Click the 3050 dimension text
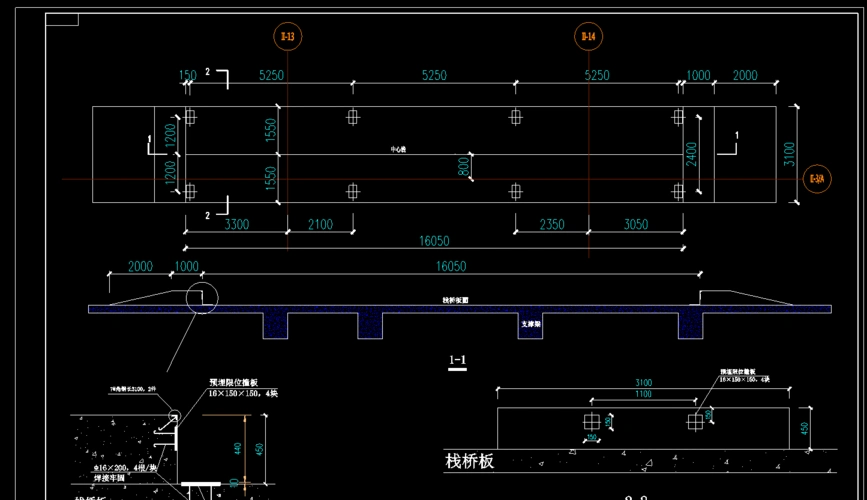 [x=635, y=225]
